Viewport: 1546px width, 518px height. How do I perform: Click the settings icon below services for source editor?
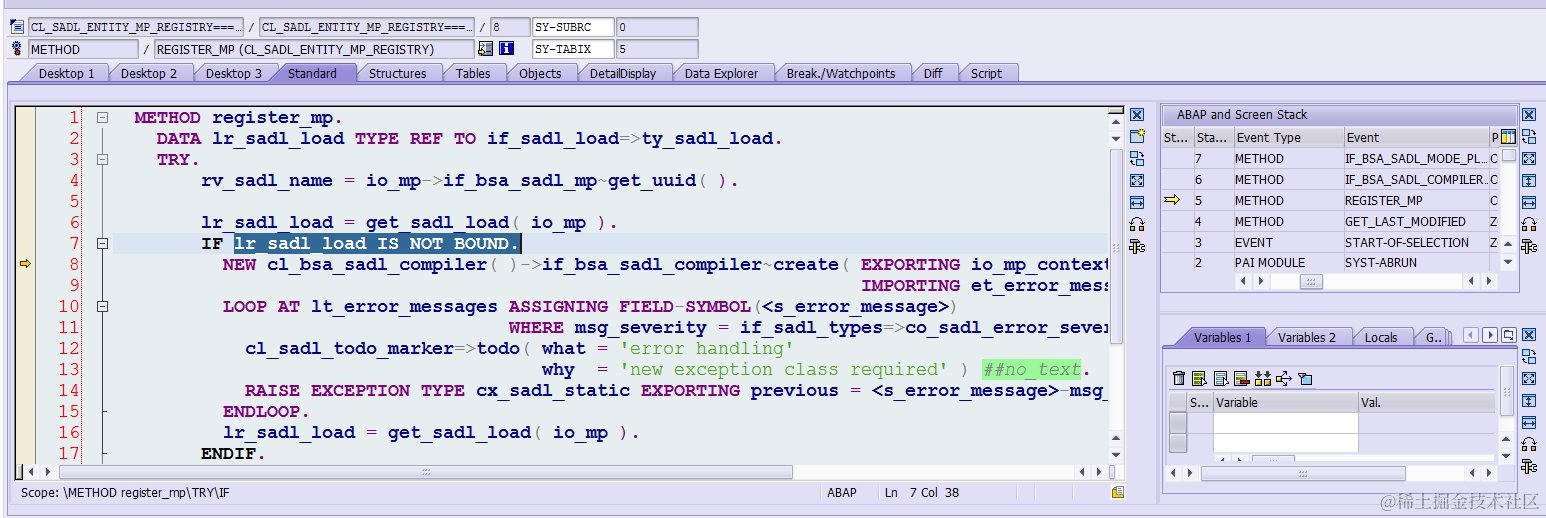(x=1137, y=246)
